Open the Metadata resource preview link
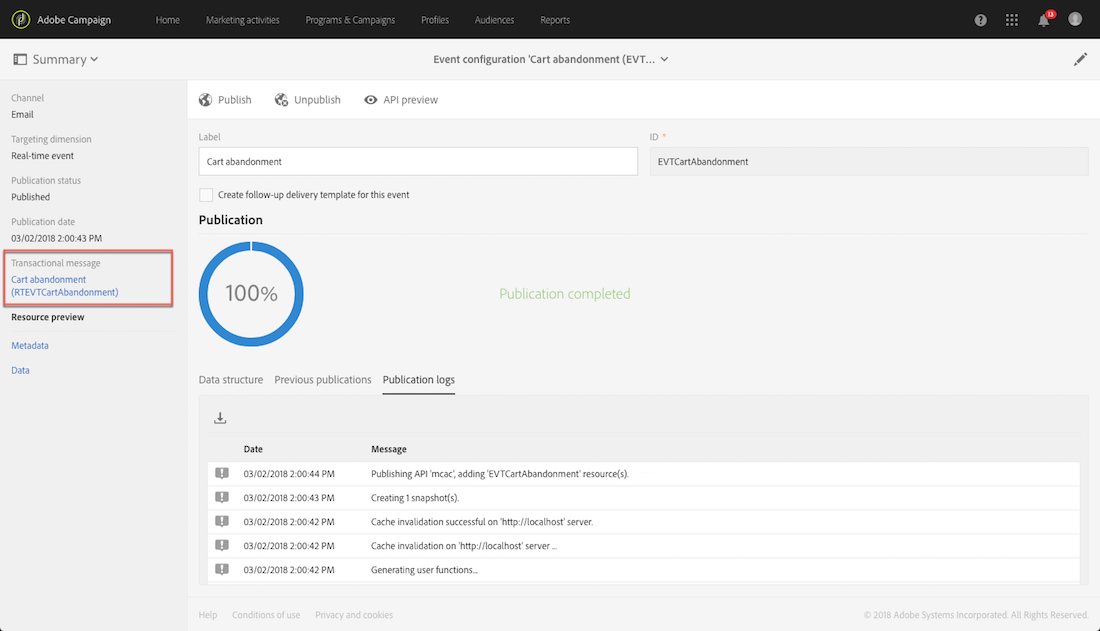Screen dimensions: 1100x631 30,345
